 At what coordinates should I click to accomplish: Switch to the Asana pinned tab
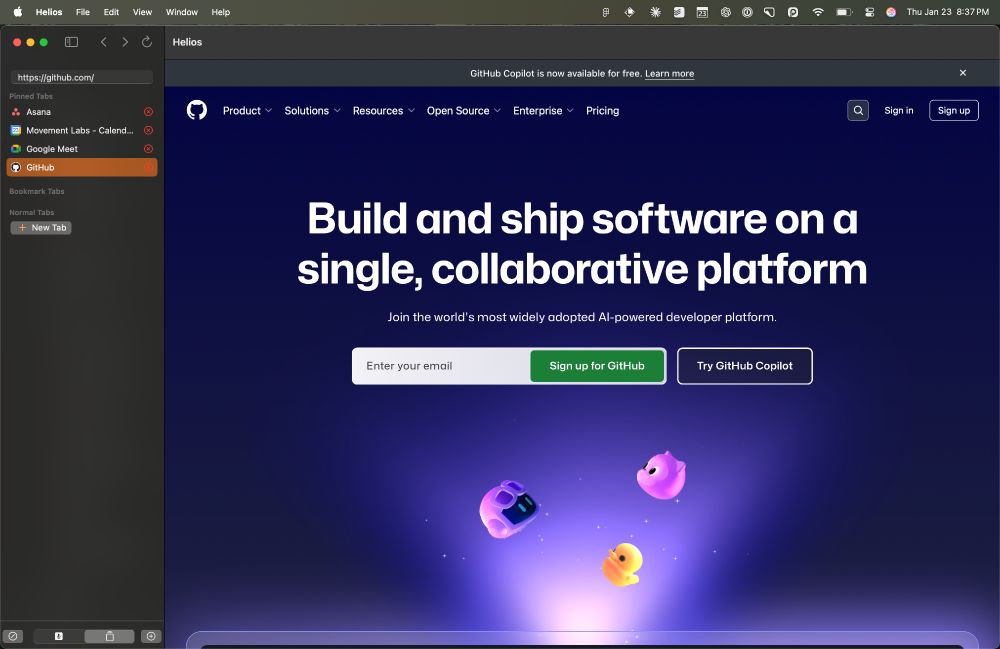pyautogui.click(x=82, y=112)
